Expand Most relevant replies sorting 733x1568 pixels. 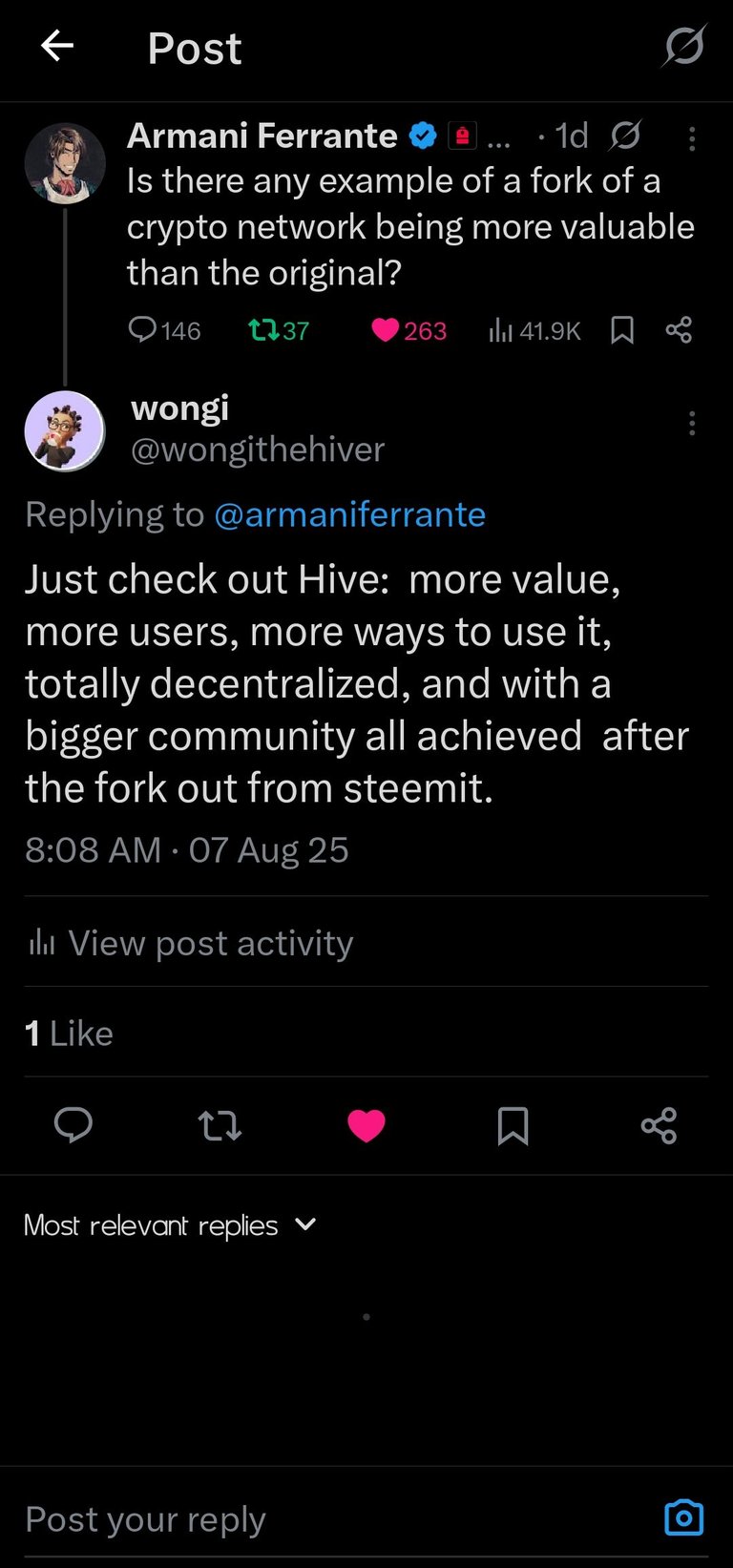(170, 1225)
